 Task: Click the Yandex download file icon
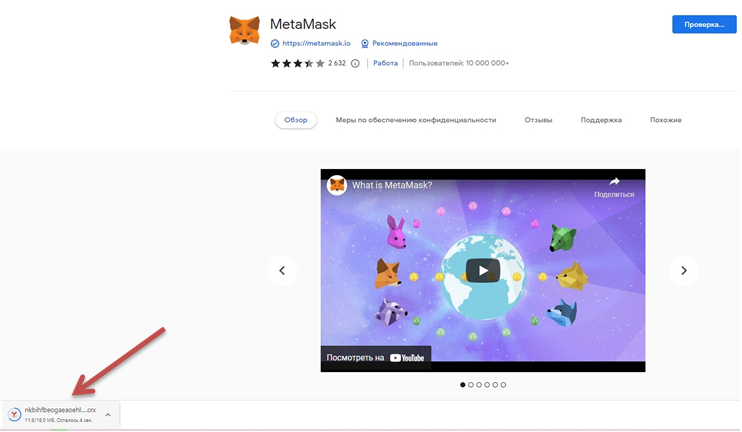coord(14,414)
